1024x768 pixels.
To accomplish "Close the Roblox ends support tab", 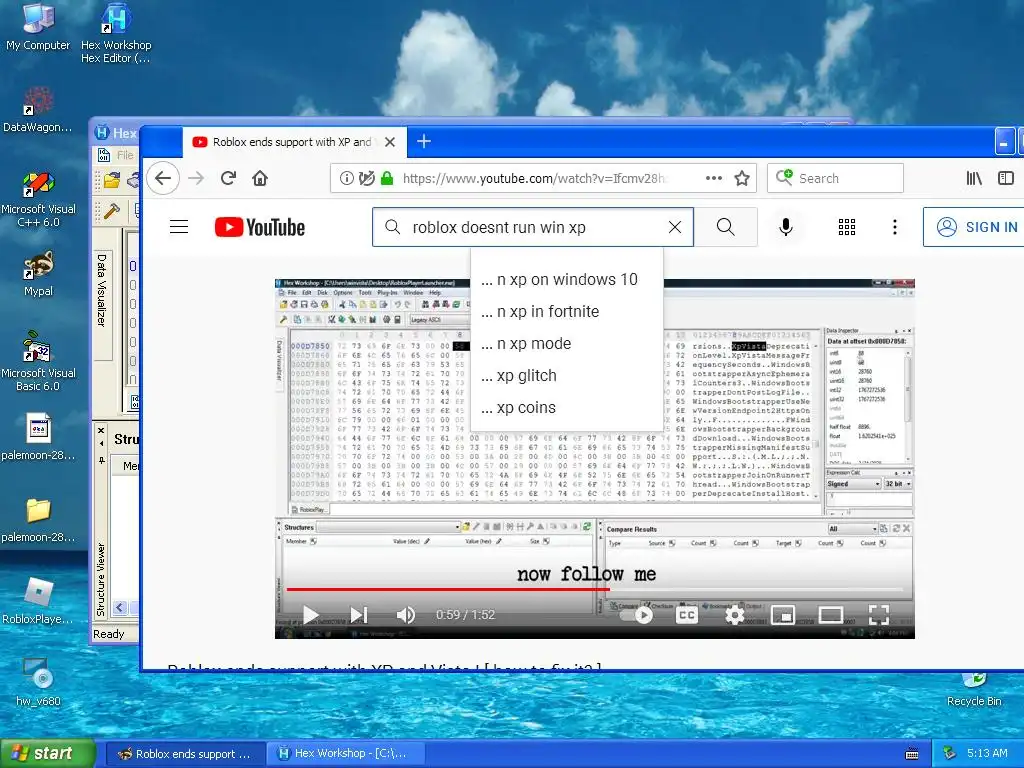I will click(x=390, y=142).
